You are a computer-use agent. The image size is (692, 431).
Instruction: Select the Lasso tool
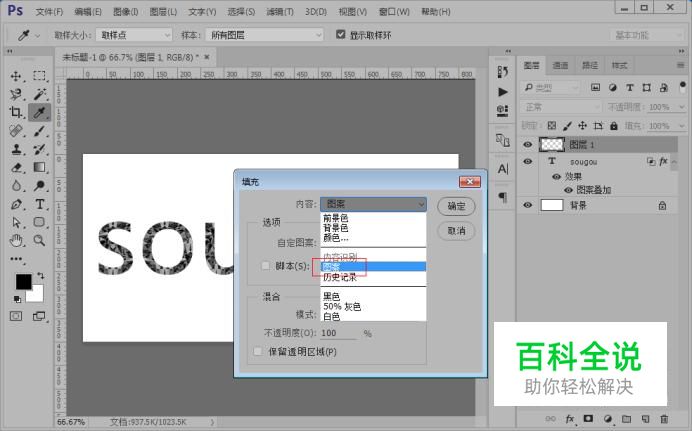click(x=16, y=94)
